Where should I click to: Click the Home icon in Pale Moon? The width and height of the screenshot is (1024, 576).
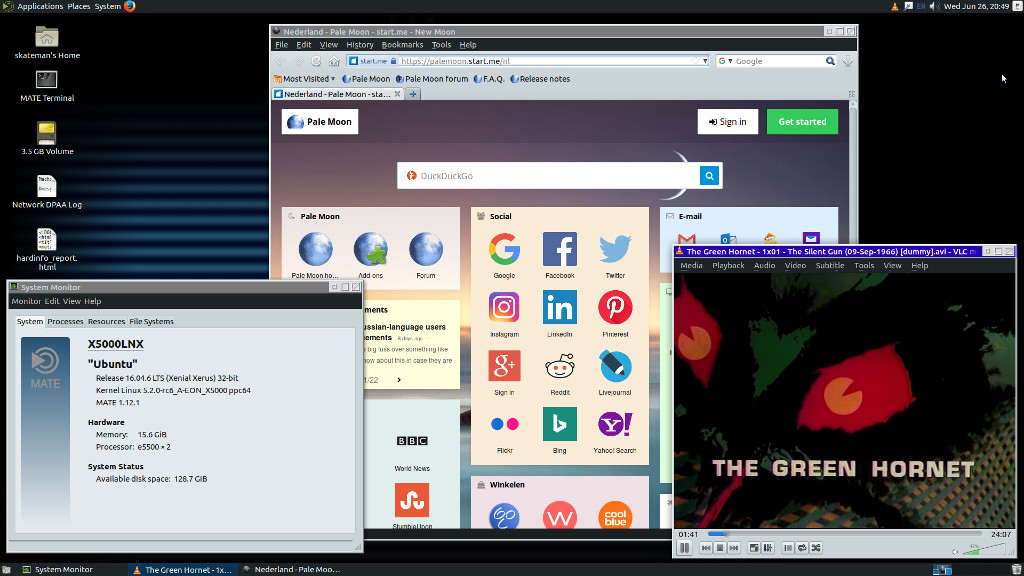[x=334, y=61]
